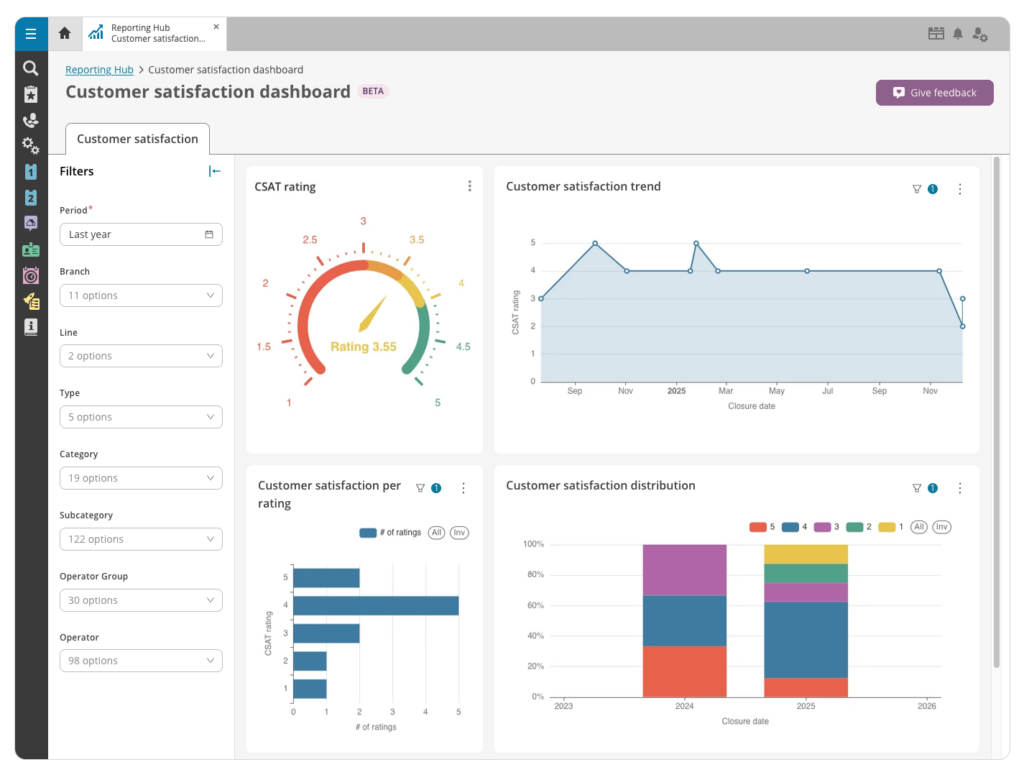Click the dashboard vertical scrollbar
1024x780 pixels.
[x=997, y=412]
